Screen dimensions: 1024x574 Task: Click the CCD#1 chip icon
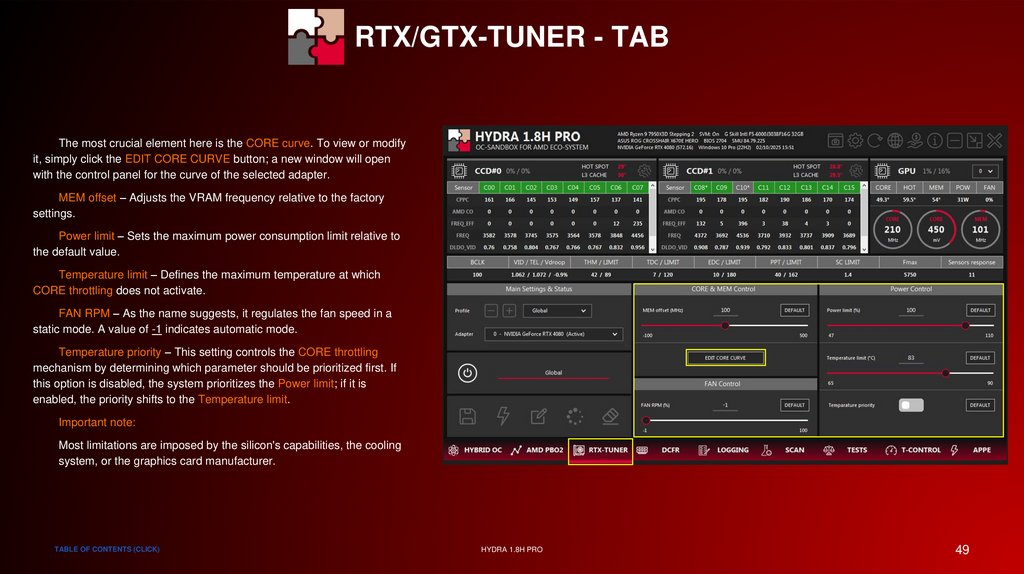(x=671, y=171)
